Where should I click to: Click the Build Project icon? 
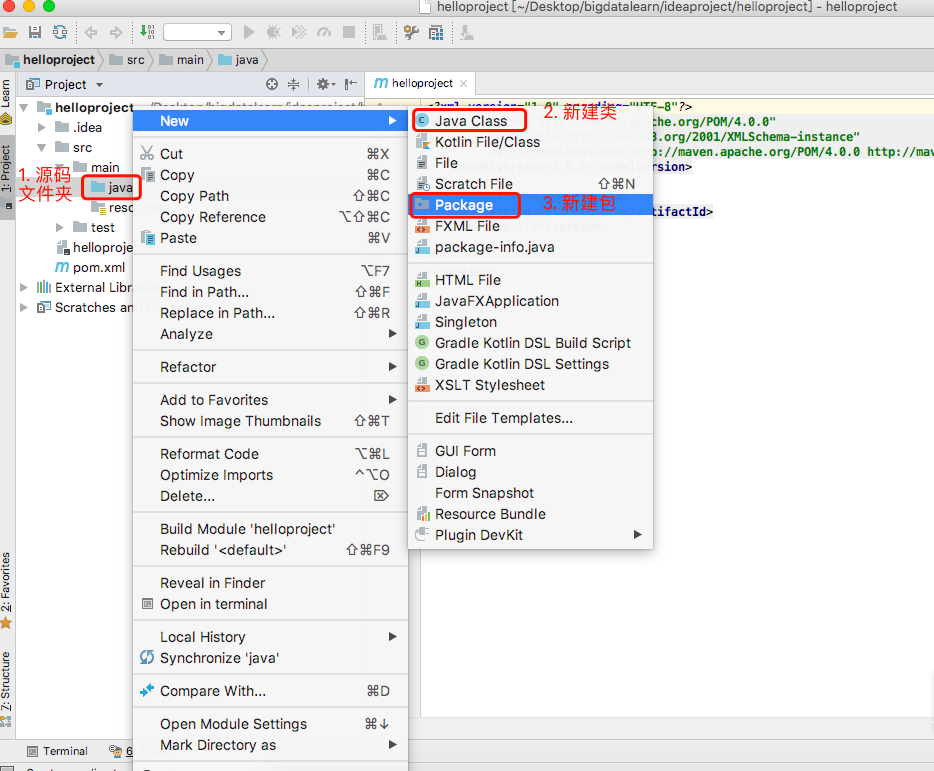point(147,32)
